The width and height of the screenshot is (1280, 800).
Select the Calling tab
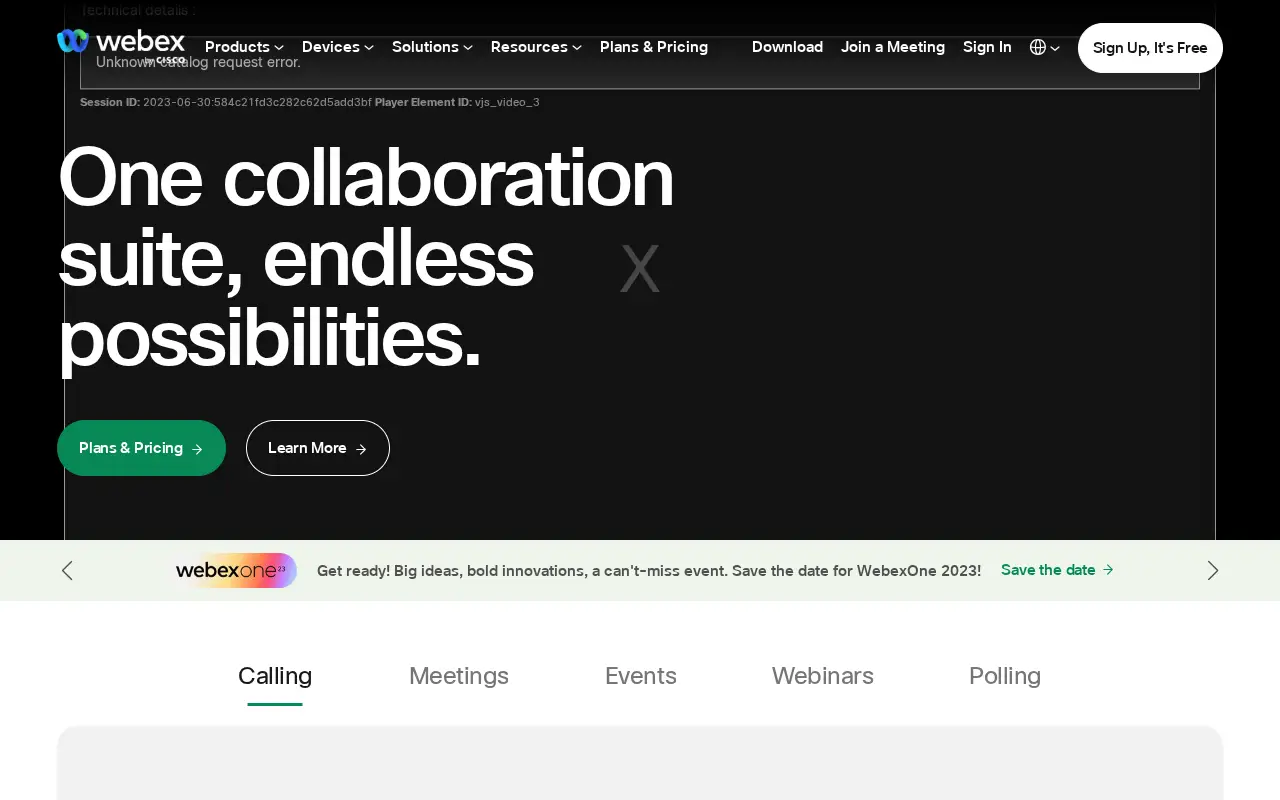point(275,676)
